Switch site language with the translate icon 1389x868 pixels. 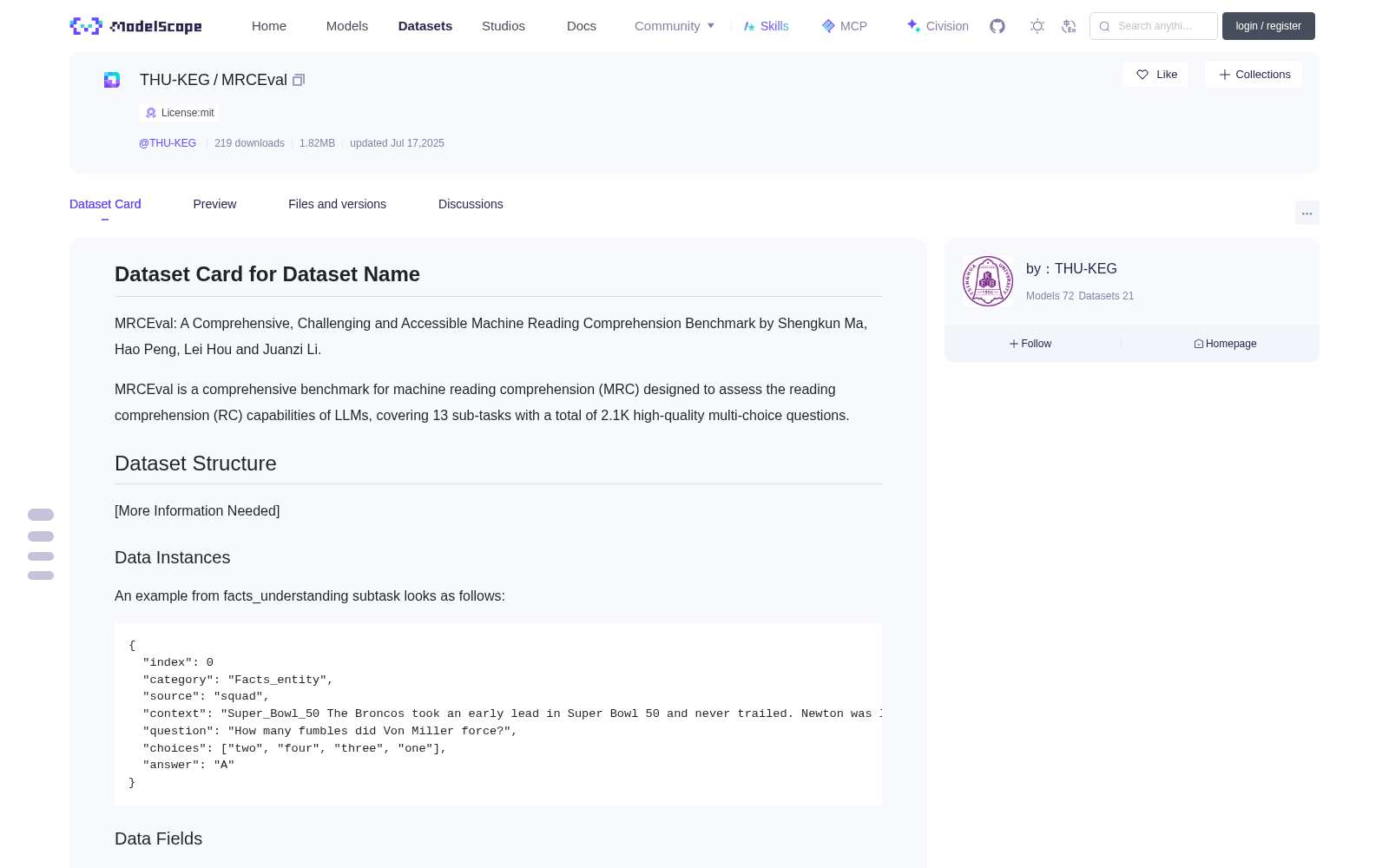[1069, 26]
